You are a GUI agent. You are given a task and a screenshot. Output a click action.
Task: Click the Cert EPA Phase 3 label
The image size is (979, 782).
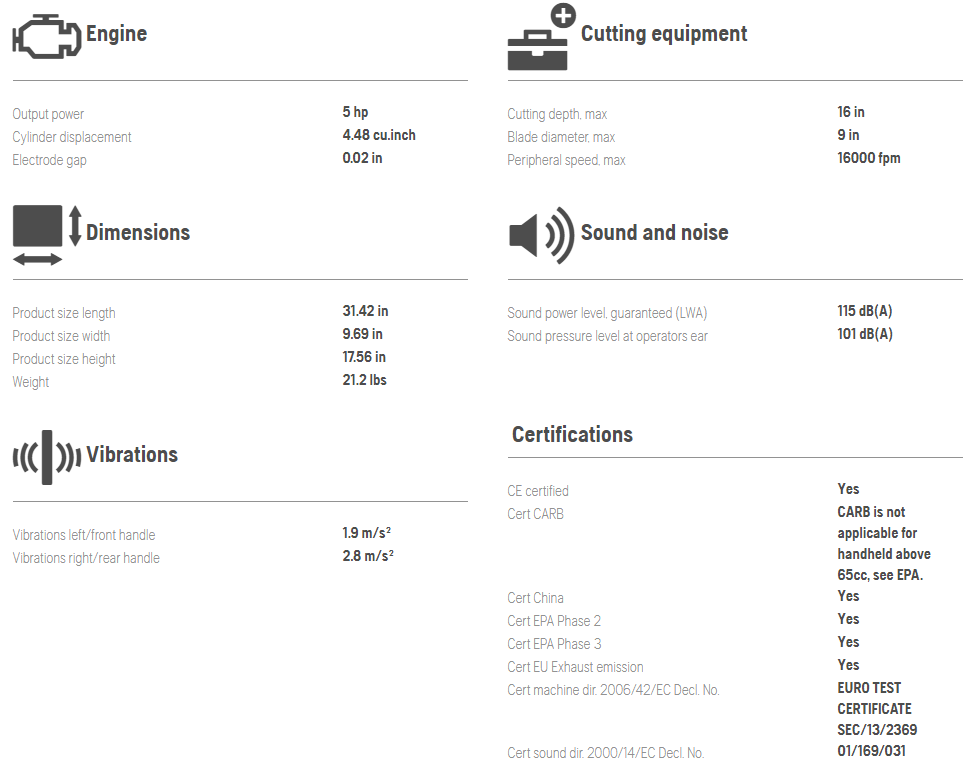[x=554, y=645]
